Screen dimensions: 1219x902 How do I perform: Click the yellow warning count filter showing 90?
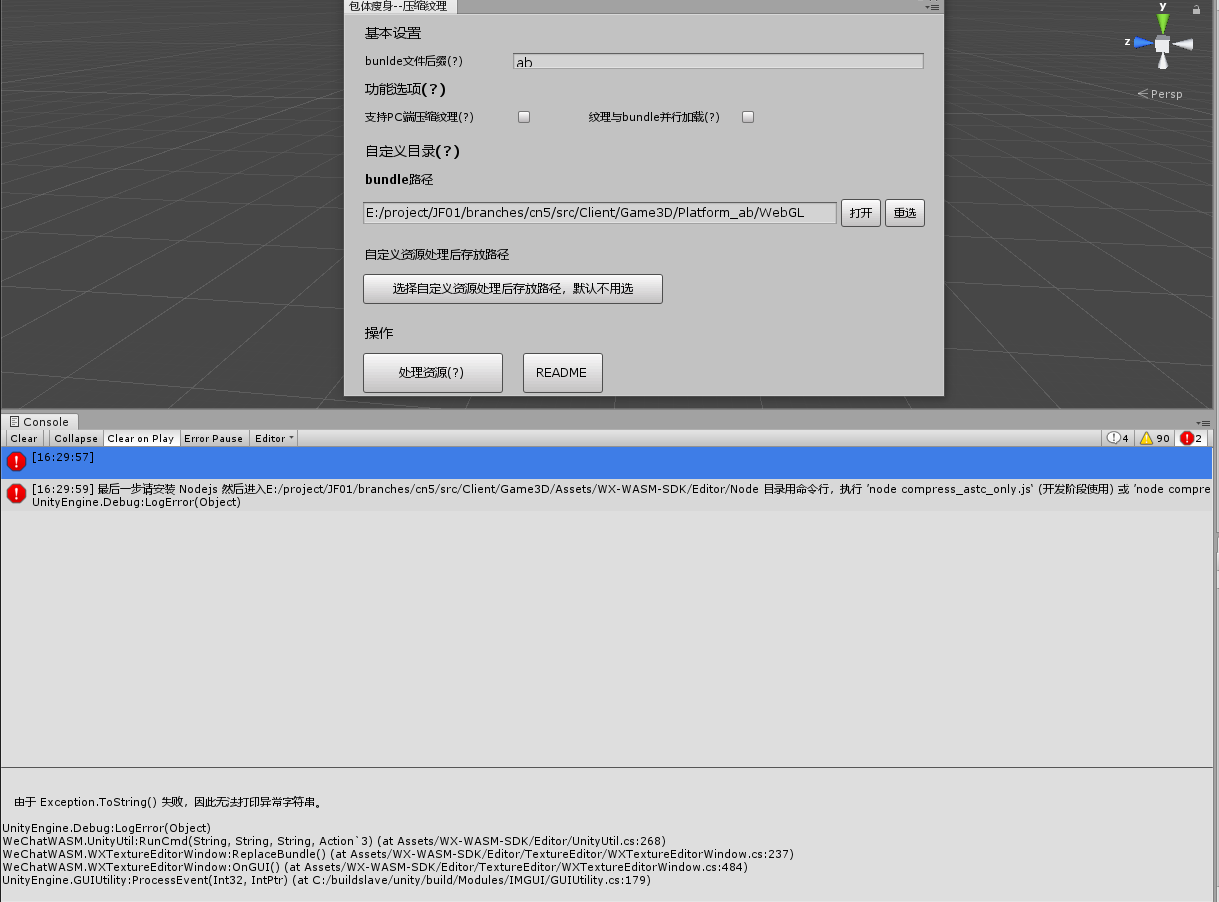(x=1153, y=438)
